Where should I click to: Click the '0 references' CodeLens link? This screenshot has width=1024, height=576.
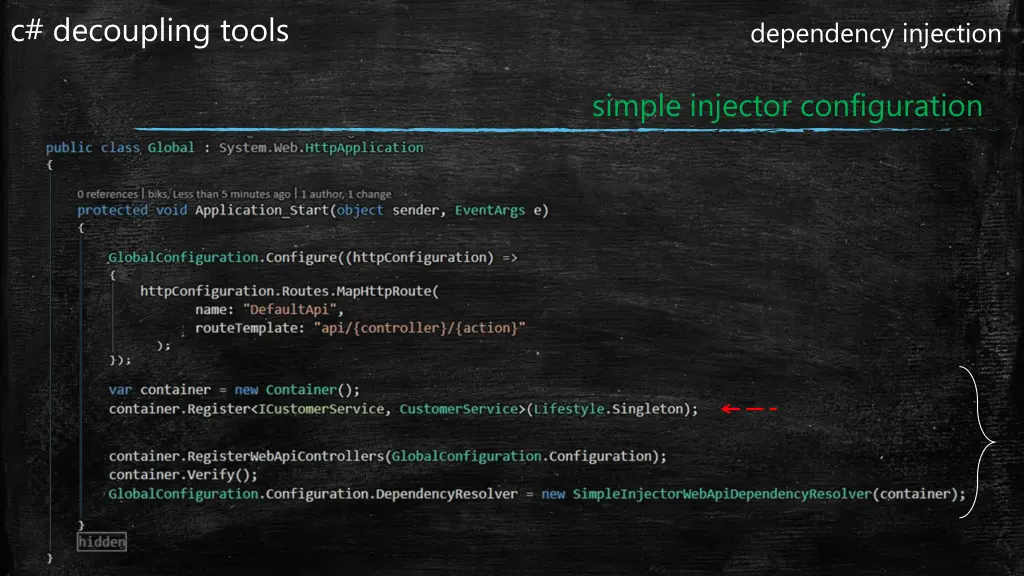(x=107, y=194)
